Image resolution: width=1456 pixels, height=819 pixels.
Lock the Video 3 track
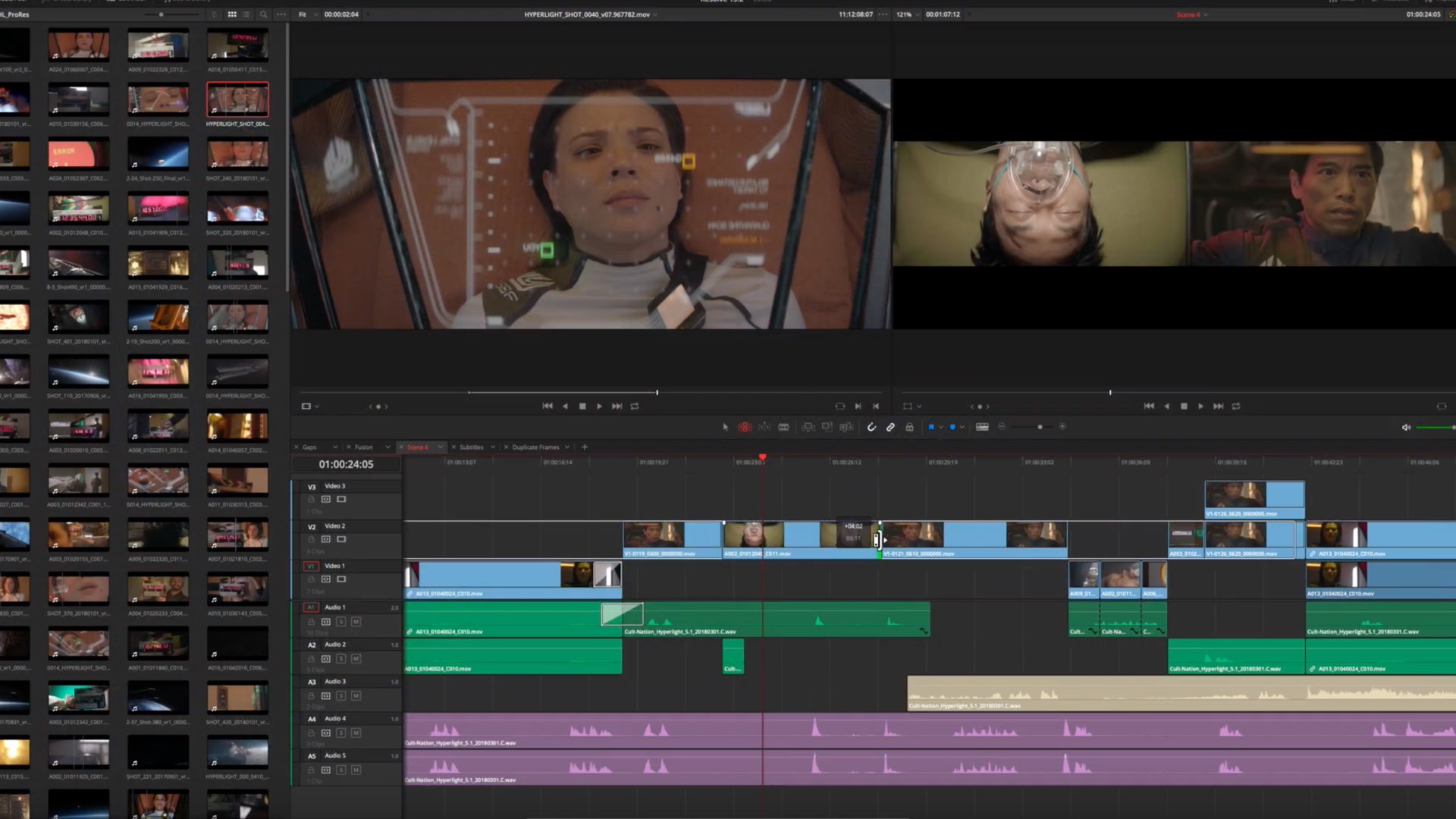pyautogui.click(x=311, y=499)
